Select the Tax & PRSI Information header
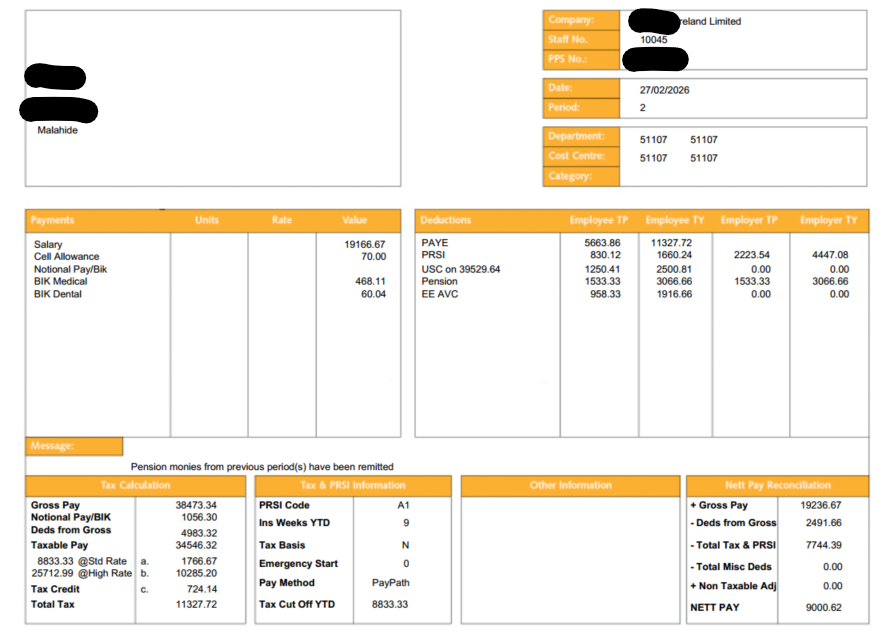 click(338, 485)
